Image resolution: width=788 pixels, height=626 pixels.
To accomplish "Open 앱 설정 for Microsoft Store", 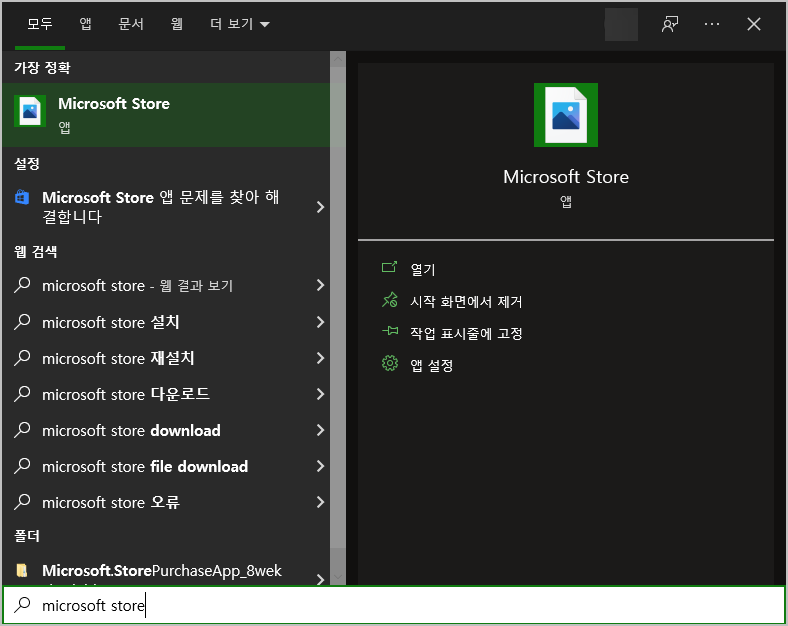I will tap(432, 365).
